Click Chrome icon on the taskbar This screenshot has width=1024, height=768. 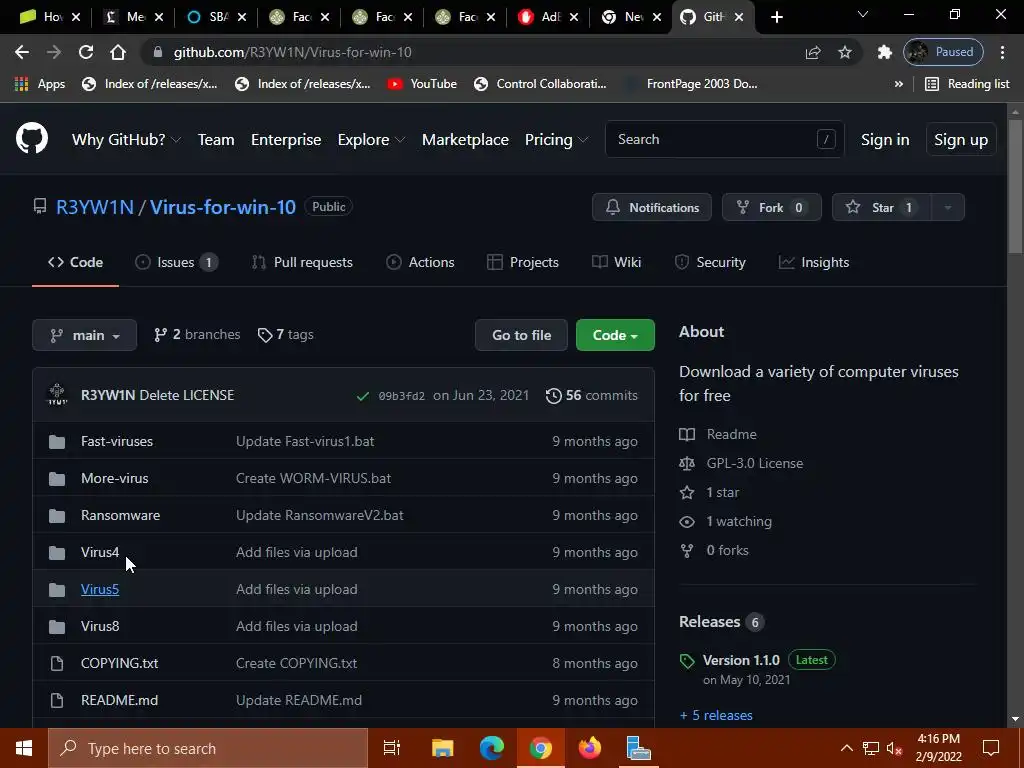(541, 748)
